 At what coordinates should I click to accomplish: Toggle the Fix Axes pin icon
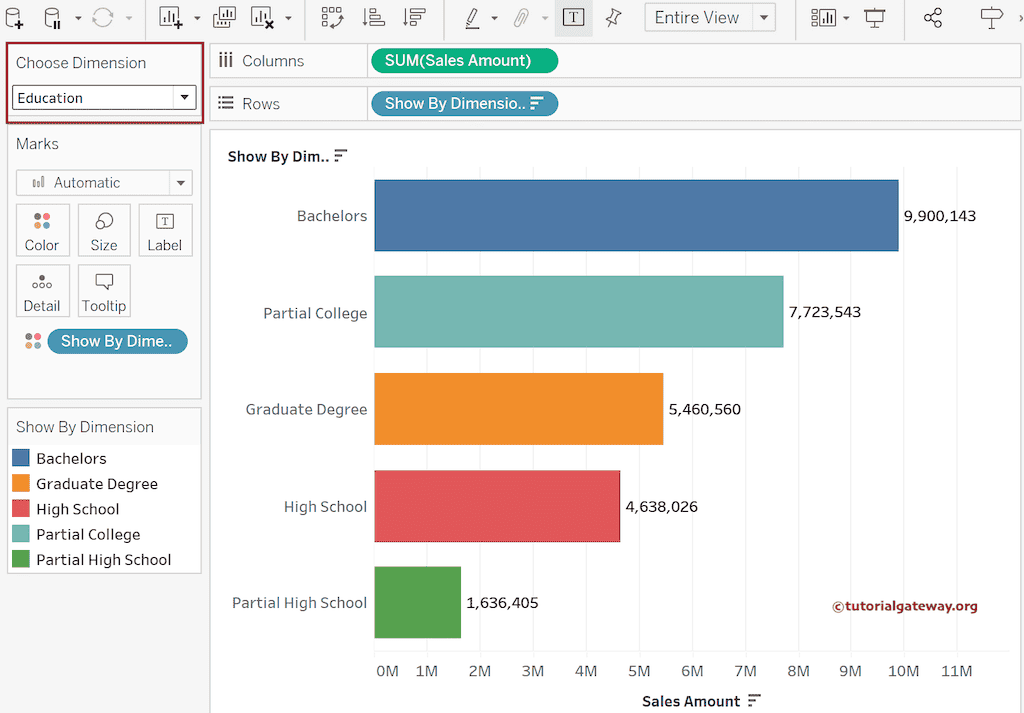pyautogui.click(x=612, y=18)
